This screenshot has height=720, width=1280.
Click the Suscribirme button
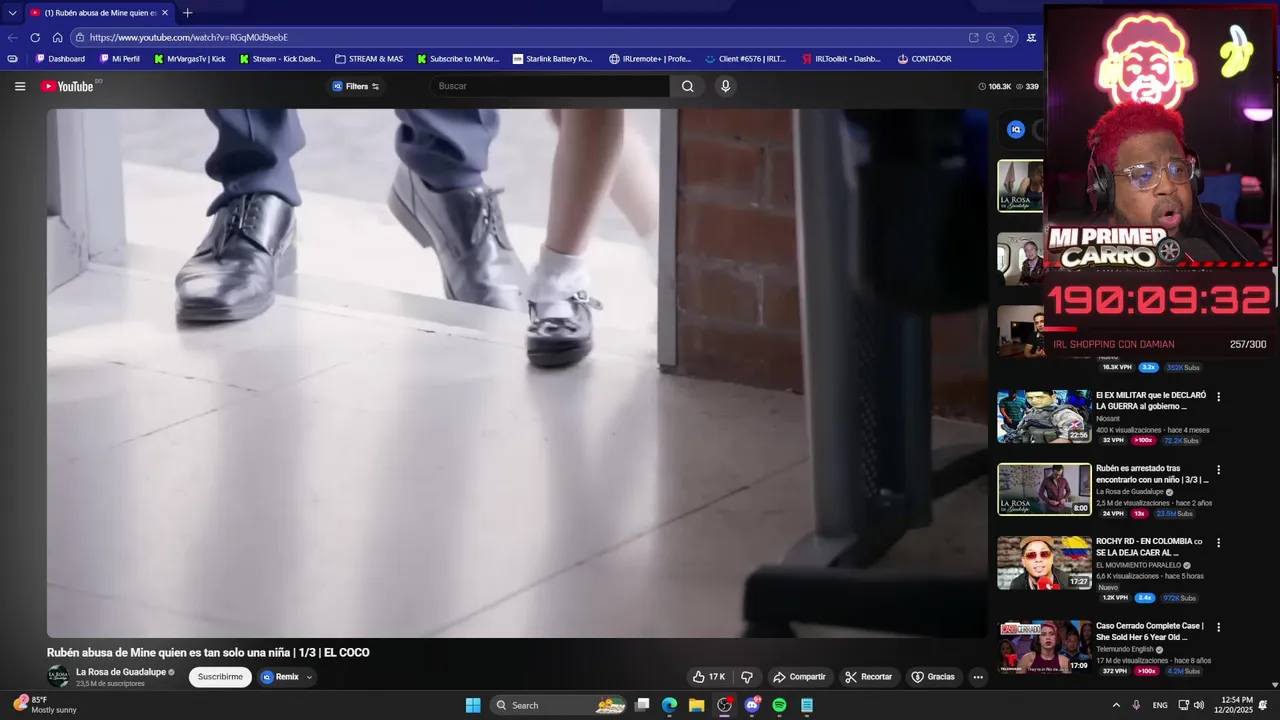click(220, 677)
